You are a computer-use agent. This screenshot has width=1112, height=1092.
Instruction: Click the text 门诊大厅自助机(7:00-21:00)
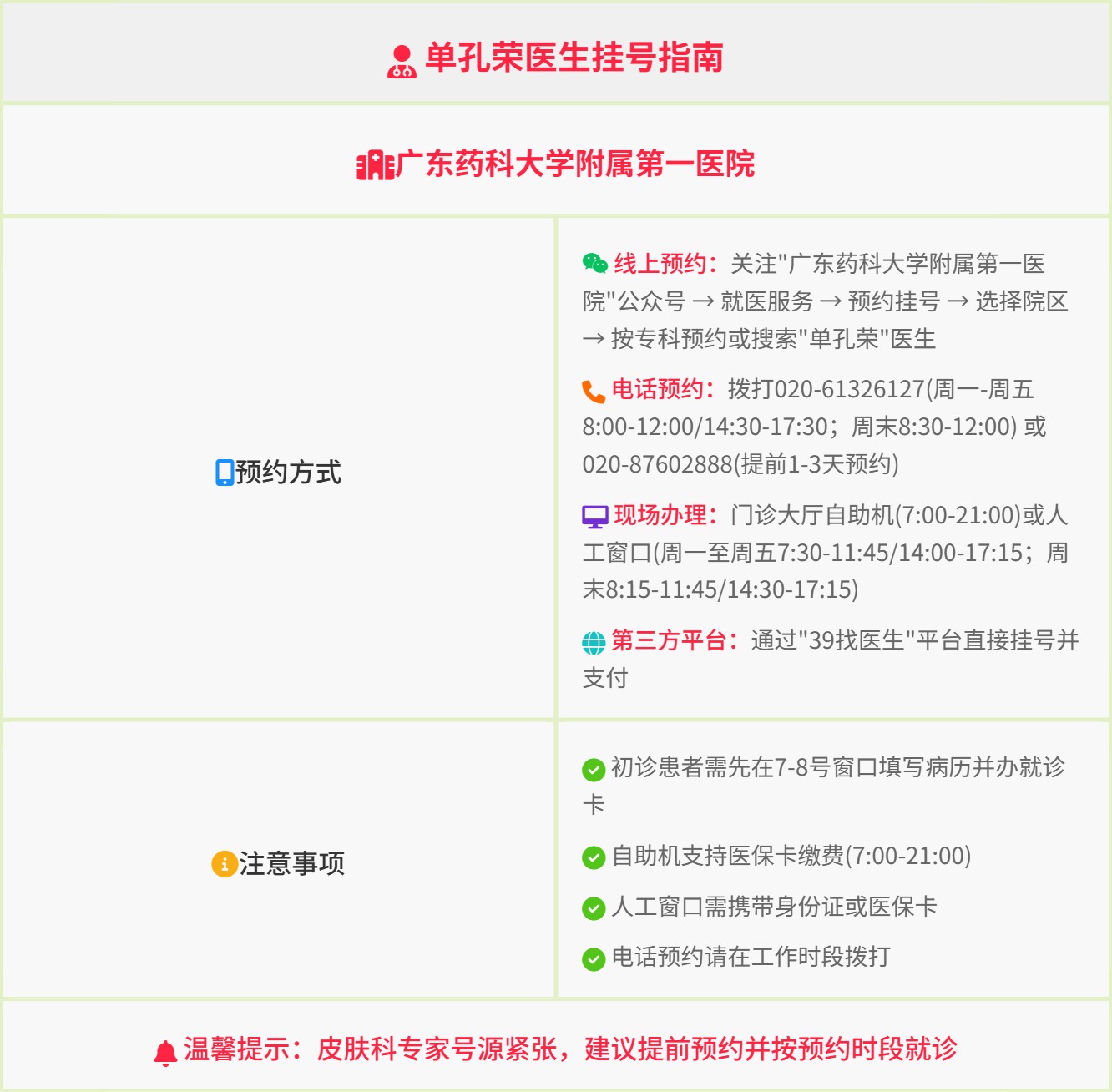[x=876, y=515]
